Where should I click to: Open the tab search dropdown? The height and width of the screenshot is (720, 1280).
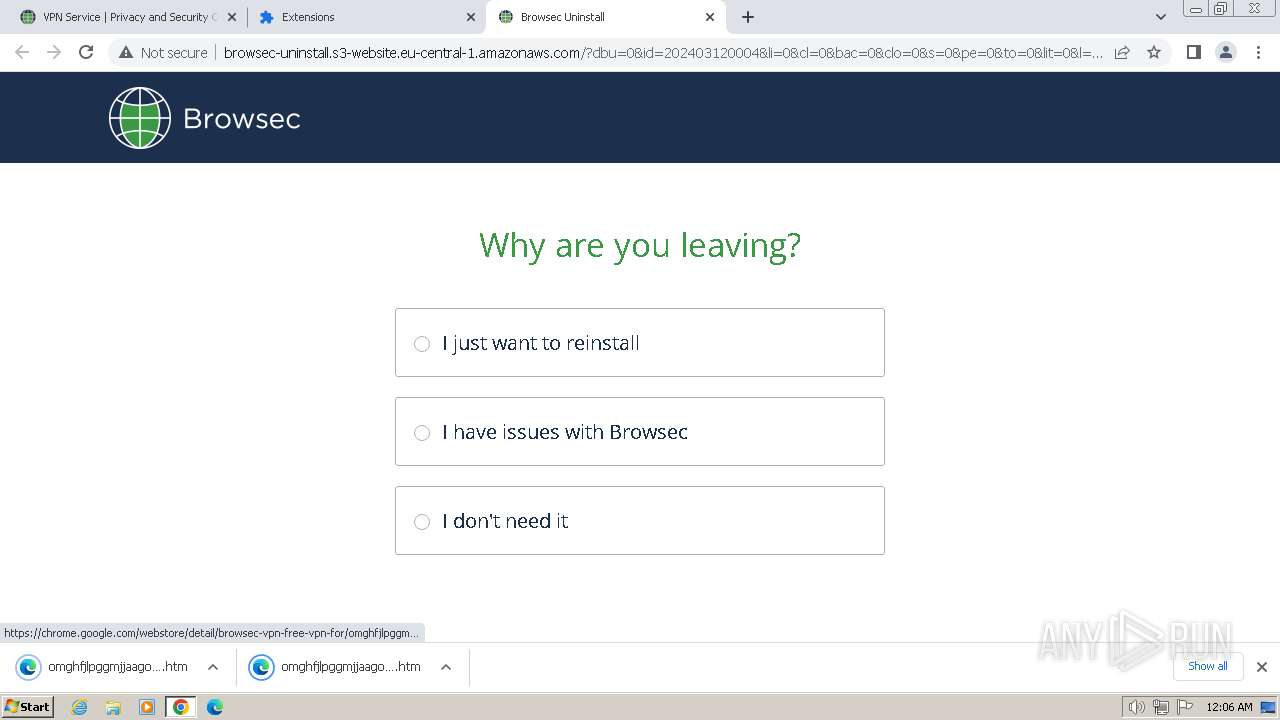(1161, 17)
